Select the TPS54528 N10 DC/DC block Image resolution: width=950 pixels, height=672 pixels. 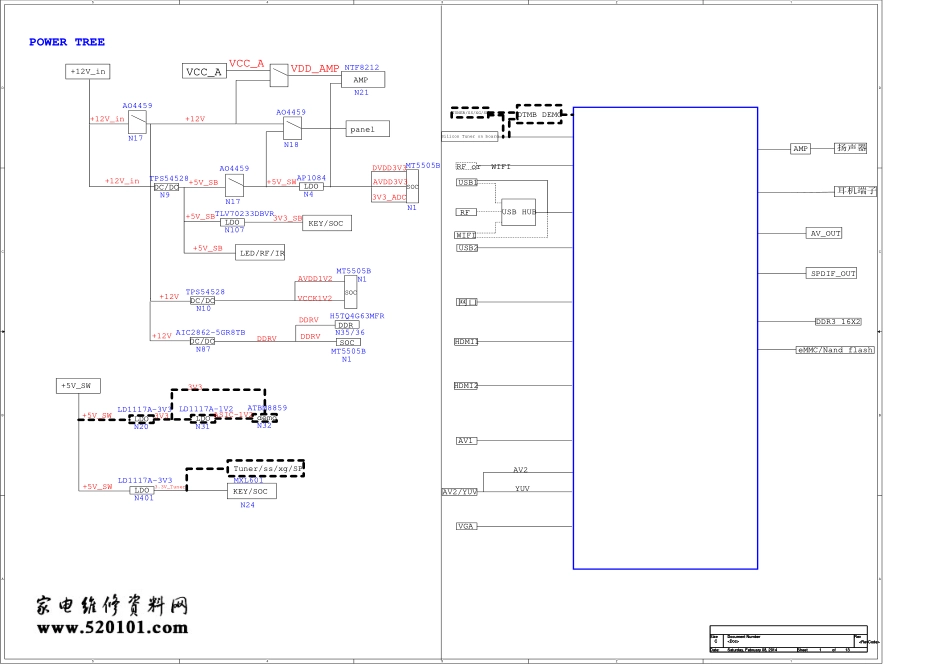[203, 301]
